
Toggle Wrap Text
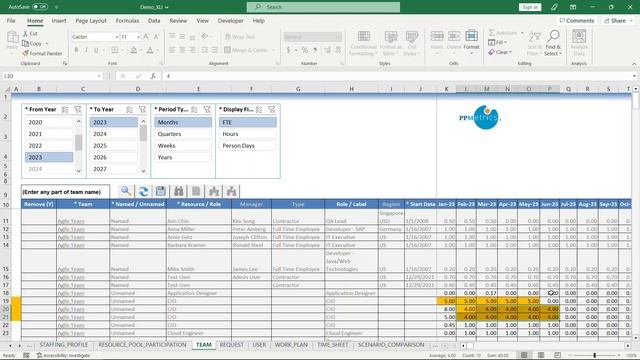[x=240, y=37]
